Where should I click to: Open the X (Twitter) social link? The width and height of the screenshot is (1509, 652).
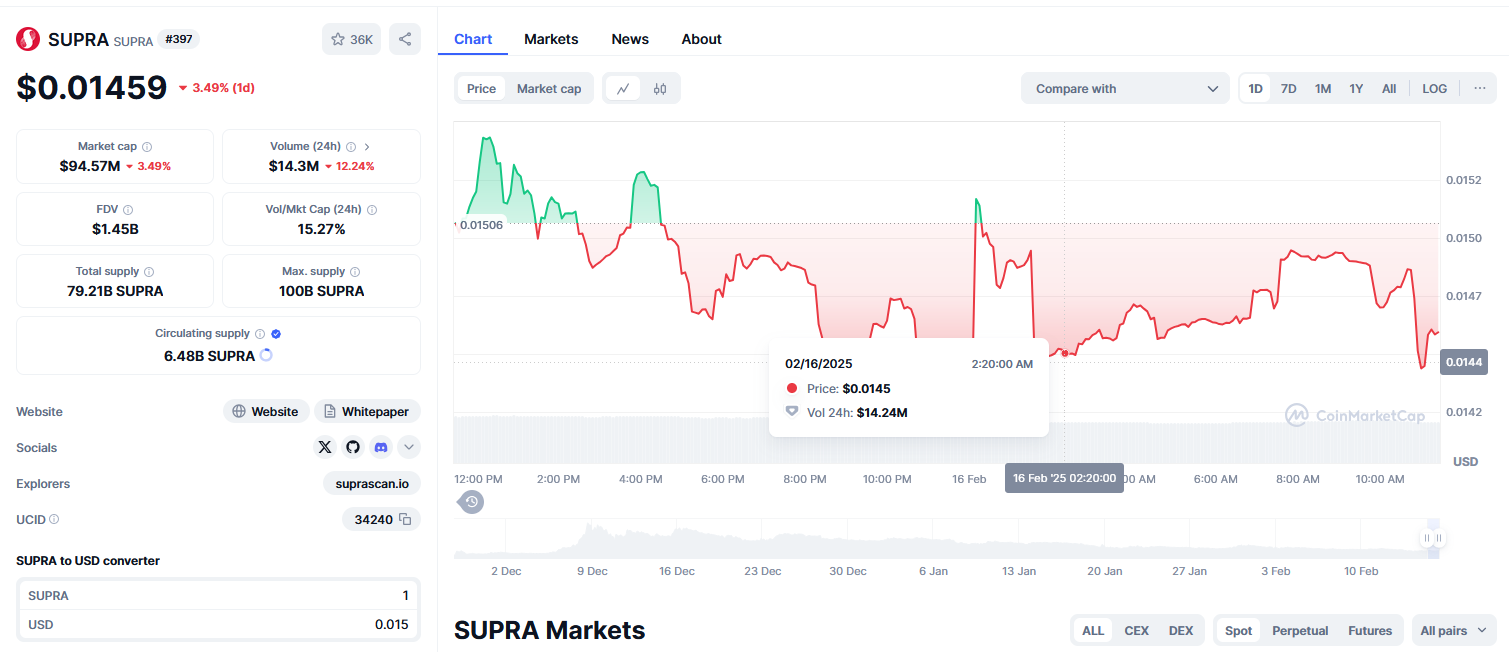(325, 447)
